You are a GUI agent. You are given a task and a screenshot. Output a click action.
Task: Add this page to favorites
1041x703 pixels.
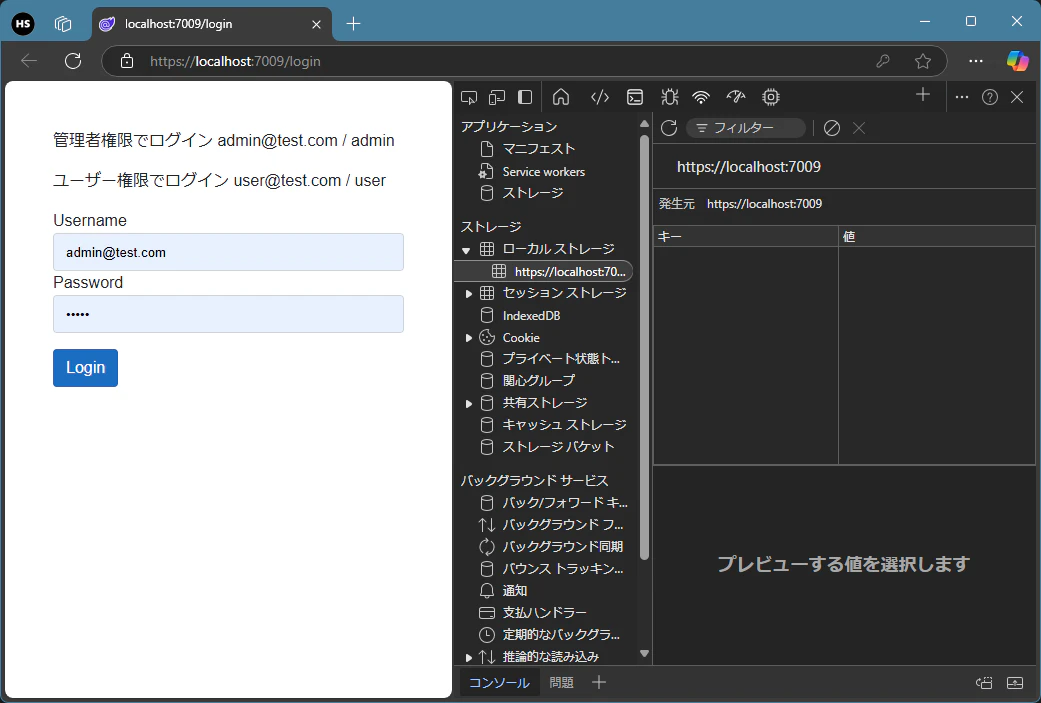[x=923, y=61]
